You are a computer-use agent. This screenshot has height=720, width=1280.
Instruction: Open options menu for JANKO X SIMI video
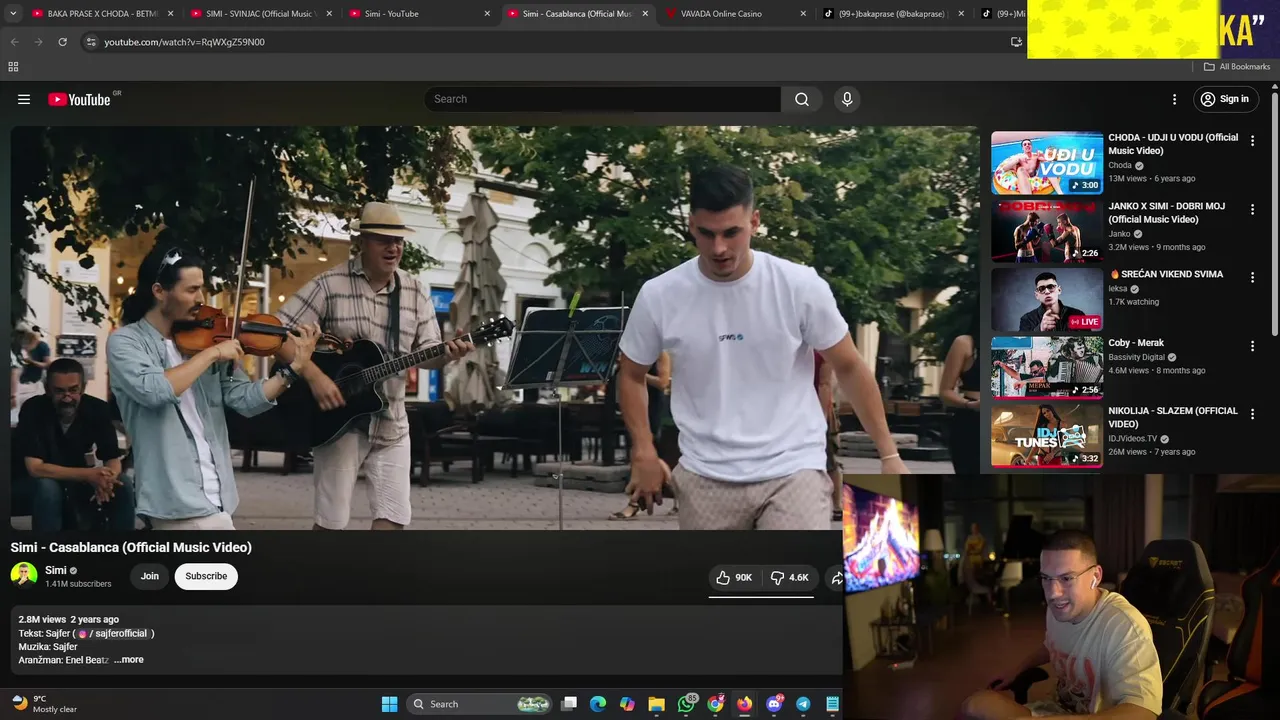click(x=1252, y=209)
